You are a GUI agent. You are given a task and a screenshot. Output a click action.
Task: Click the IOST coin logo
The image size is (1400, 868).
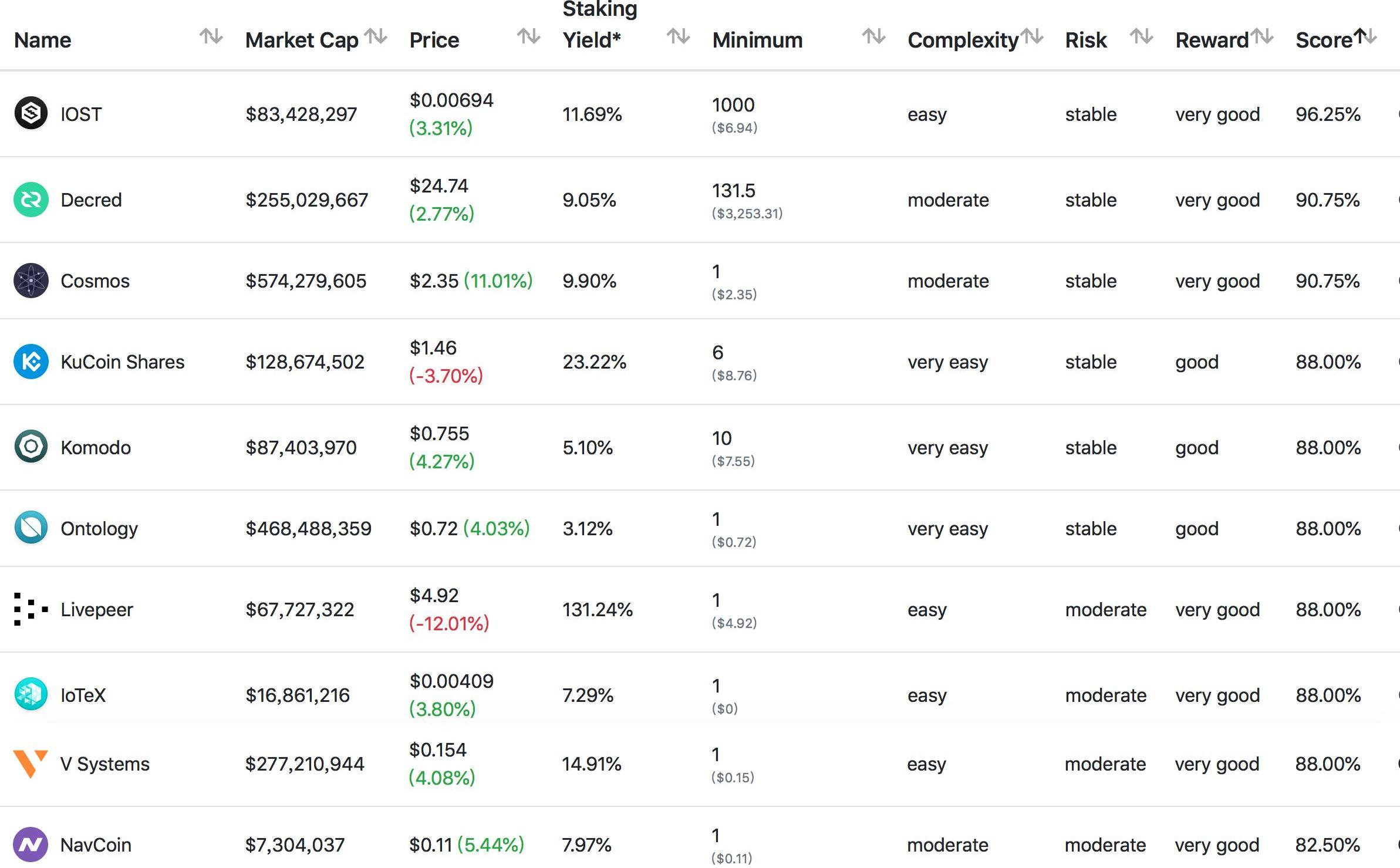point(31,113)
